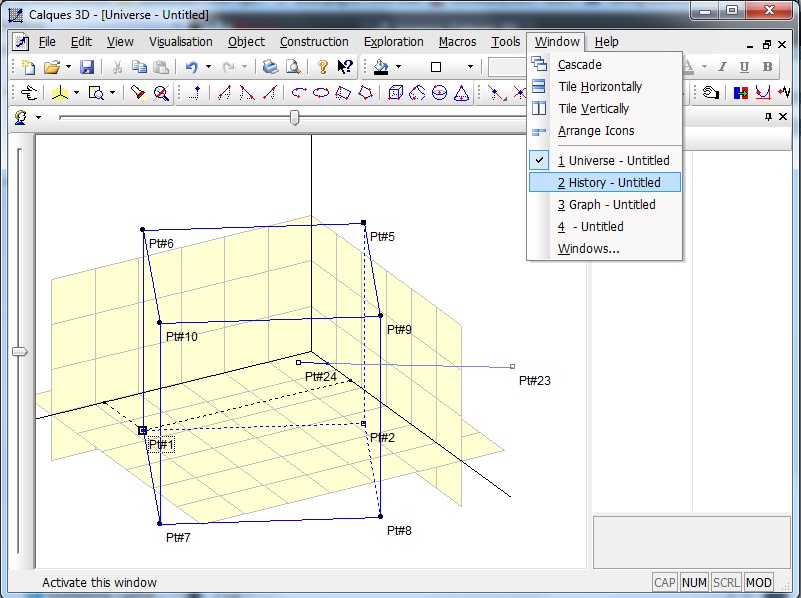Click the horizontal slider thumb above canvas
This screenshot has height=598, width=801.
(294, 118)
